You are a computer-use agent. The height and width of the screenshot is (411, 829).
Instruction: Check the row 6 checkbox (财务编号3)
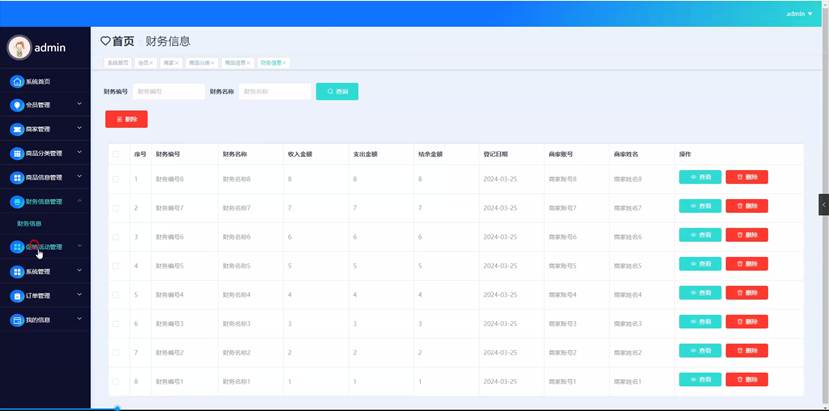(116, 324)
